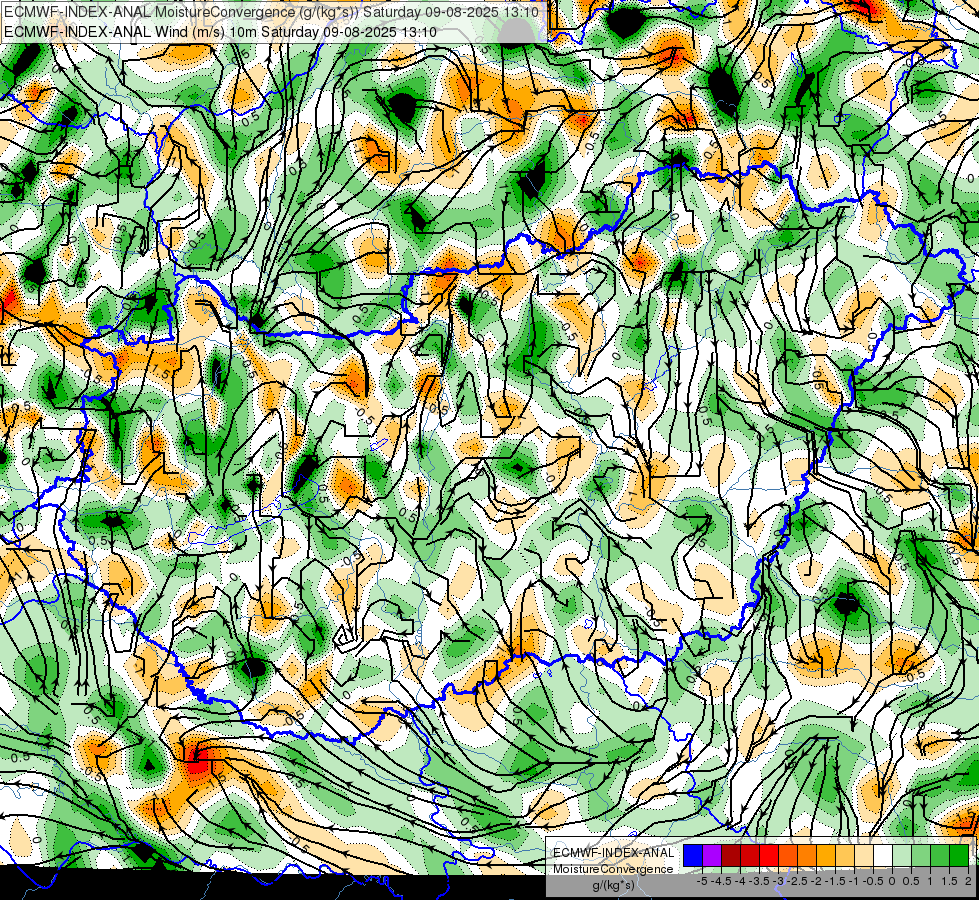Click the Wind (m/s) 10m title line

pyautogui.click(x=220, y=32)
